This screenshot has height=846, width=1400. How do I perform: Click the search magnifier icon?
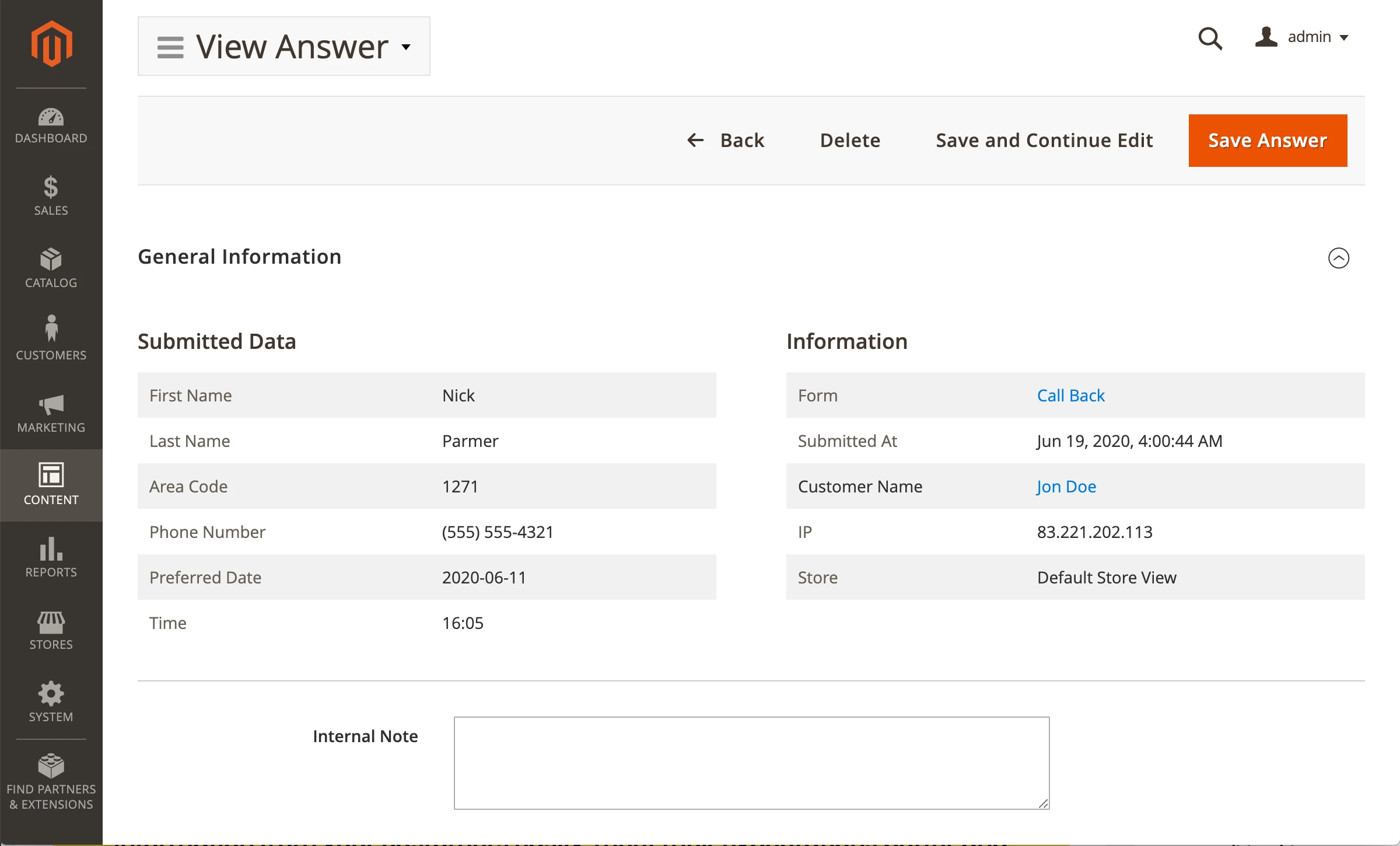(1210, 39)
